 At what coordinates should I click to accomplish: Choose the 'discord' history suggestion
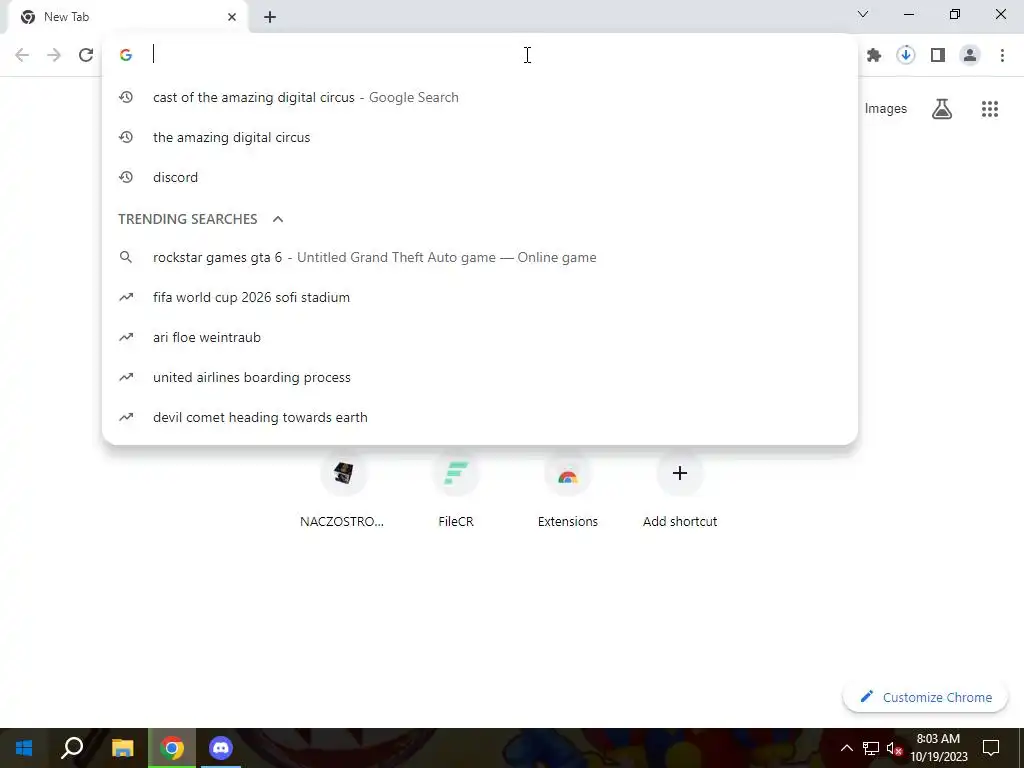pyautogui.click(x=480, y=177)
